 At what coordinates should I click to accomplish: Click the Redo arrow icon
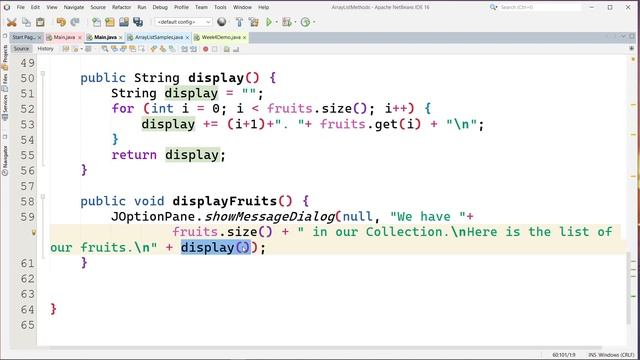tap(75, 22)
